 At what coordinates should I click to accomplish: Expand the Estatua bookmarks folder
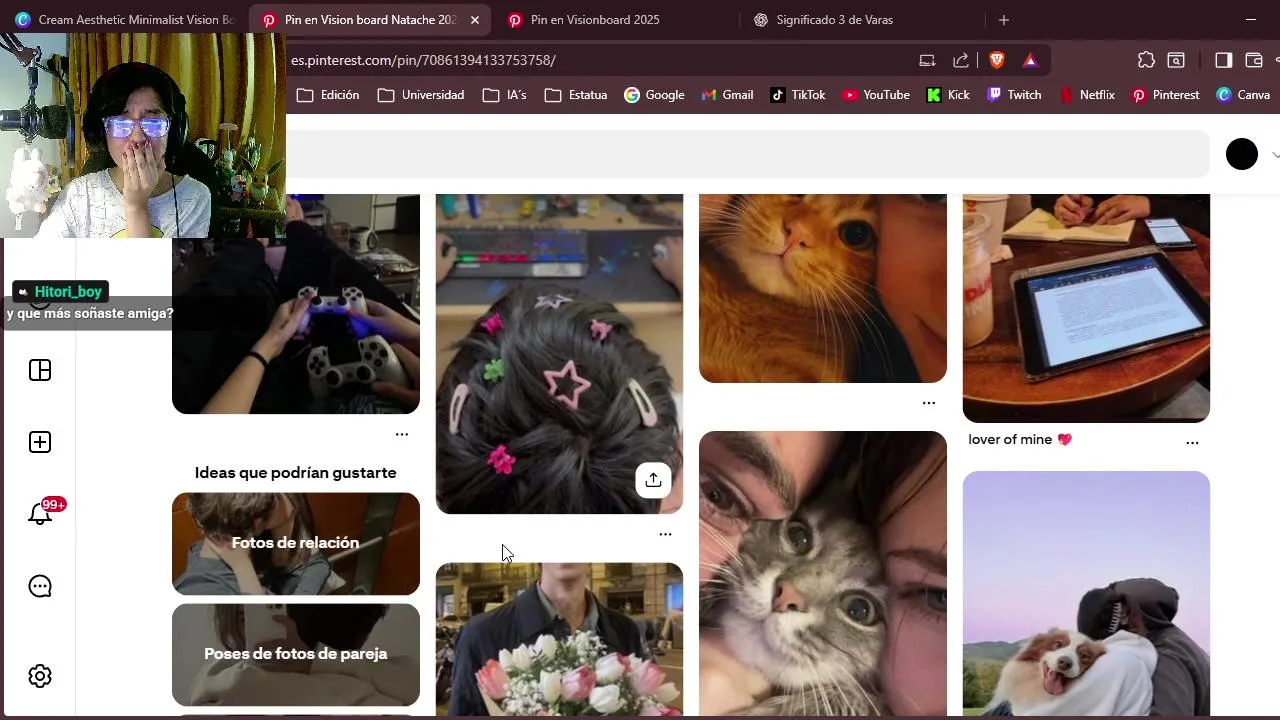[576, 95]
